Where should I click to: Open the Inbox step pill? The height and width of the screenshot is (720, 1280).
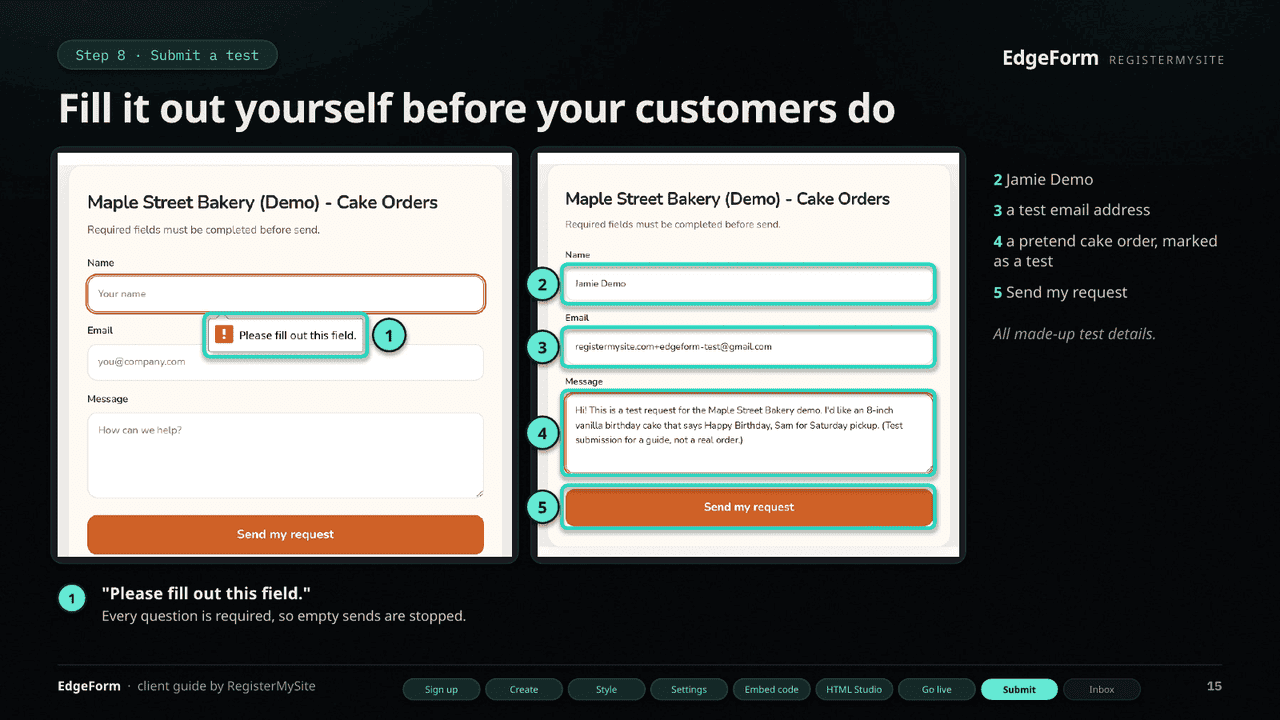pos(1102,689)
